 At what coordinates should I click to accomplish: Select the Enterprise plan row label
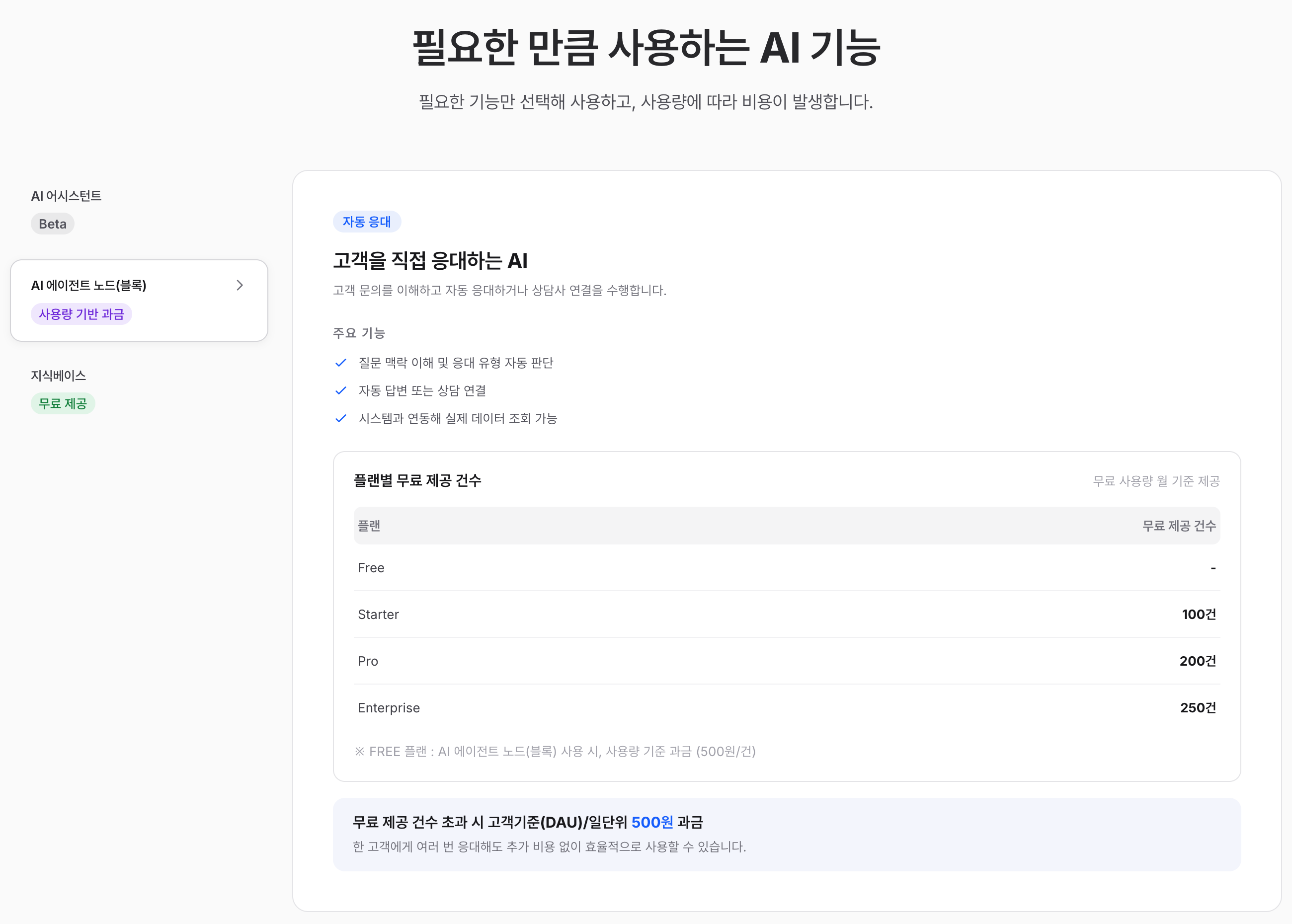click(x=389, y=708)
